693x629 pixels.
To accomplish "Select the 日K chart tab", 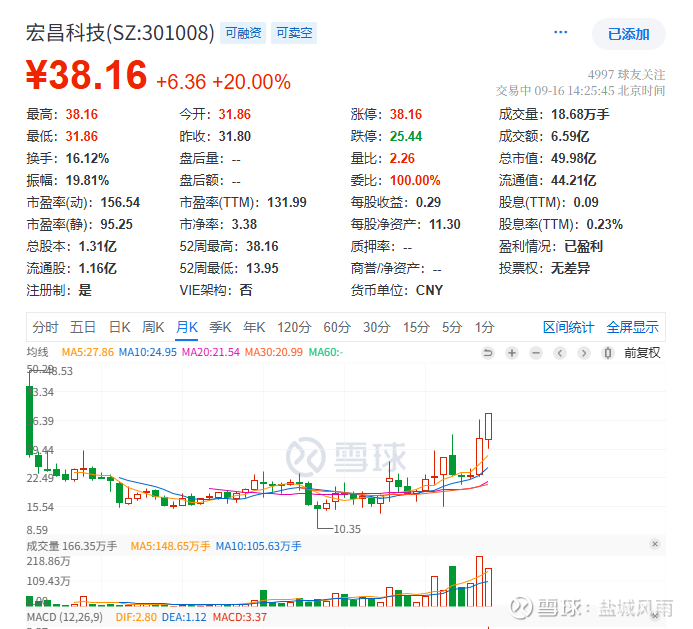I will pyautogui.click(x=119, y=327).
